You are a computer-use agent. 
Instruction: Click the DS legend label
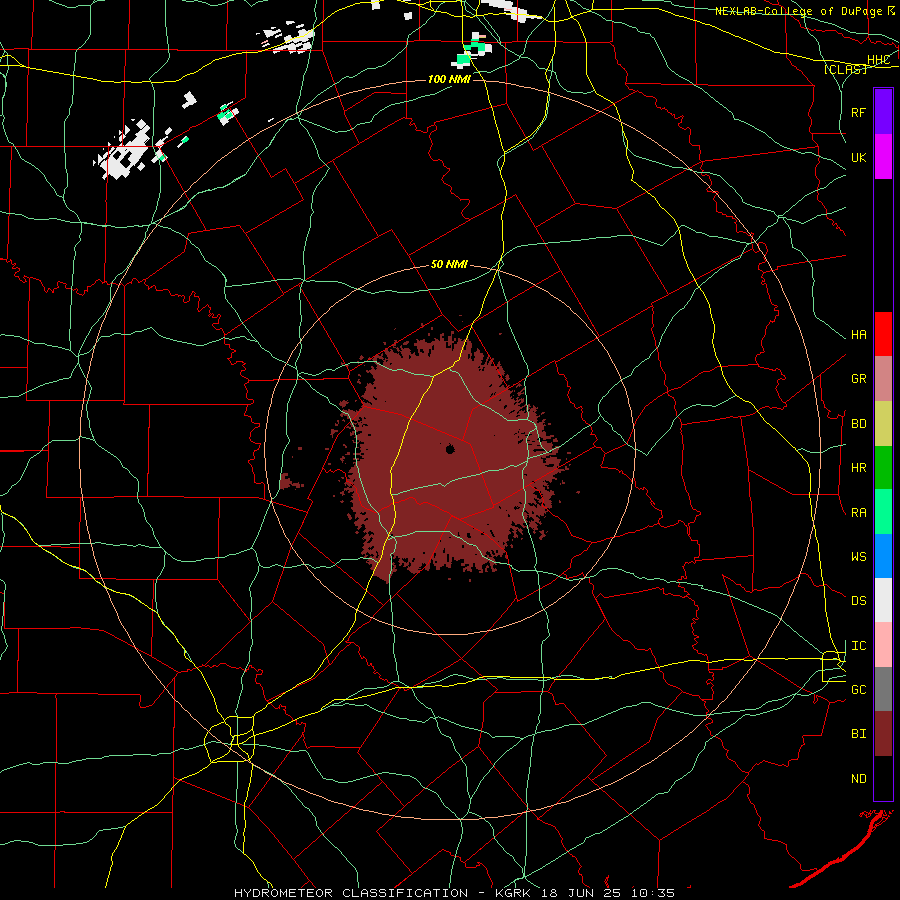tap(859, 601)
